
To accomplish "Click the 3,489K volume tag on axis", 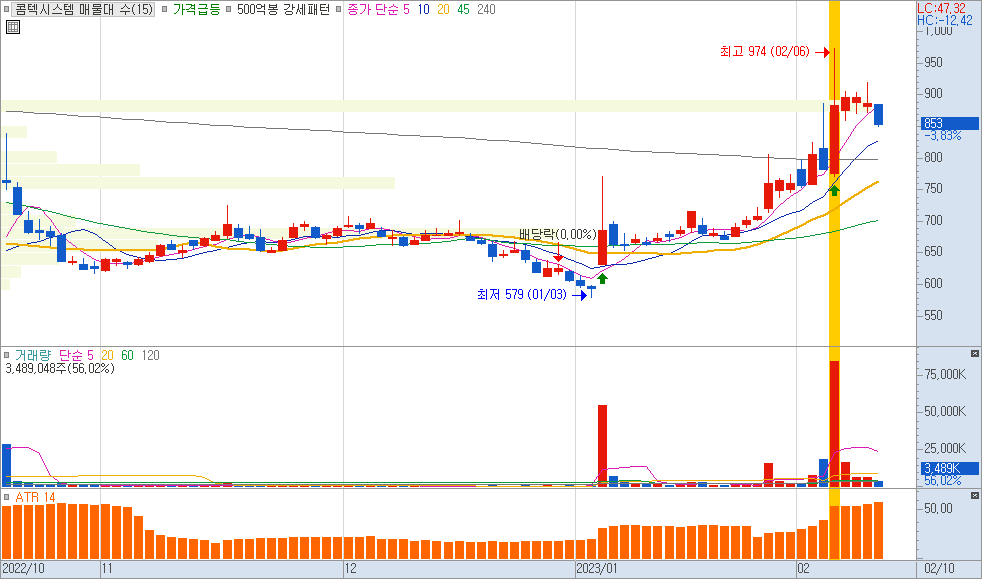I will [950, 468].
